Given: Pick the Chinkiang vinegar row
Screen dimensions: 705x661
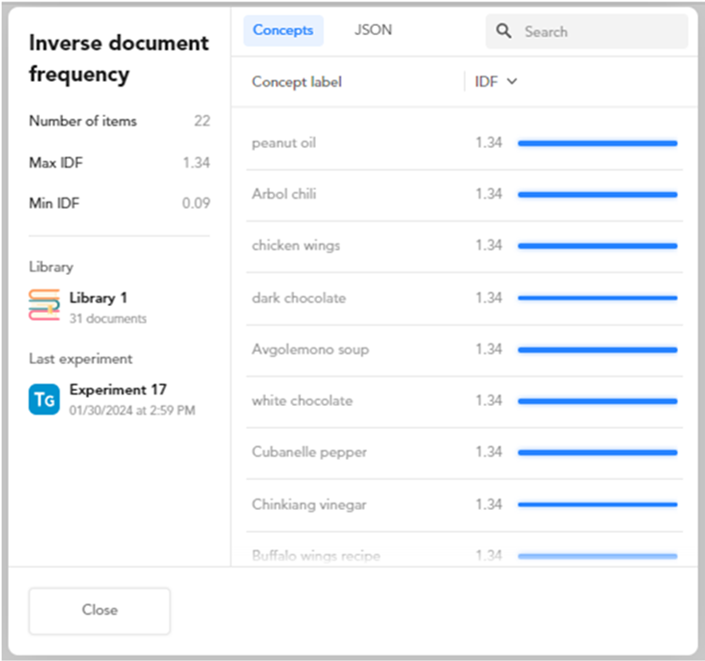Looking at the screenshot, I should [309, 504].
